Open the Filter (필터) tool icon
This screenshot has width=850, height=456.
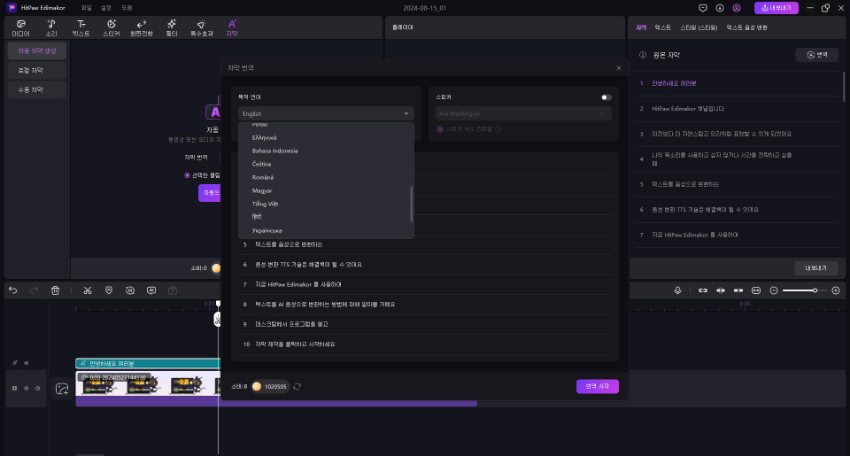[x=171, y=26]
